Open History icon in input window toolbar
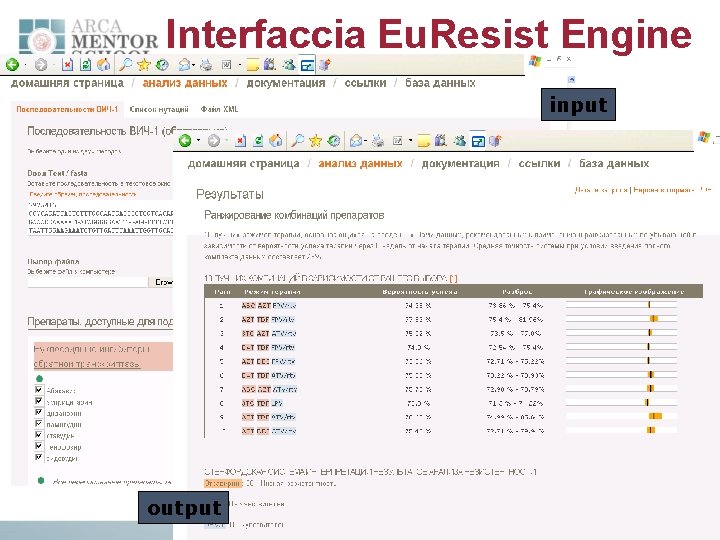 (162, 65)
